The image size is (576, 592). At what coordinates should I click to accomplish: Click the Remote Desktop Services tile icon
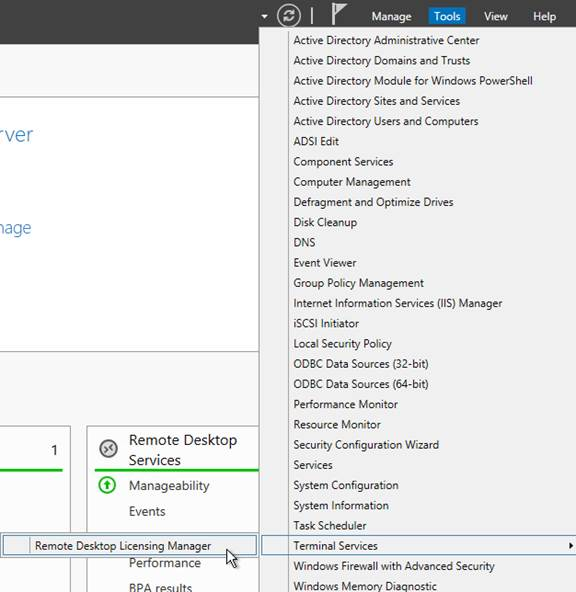(x=108, y=449)
